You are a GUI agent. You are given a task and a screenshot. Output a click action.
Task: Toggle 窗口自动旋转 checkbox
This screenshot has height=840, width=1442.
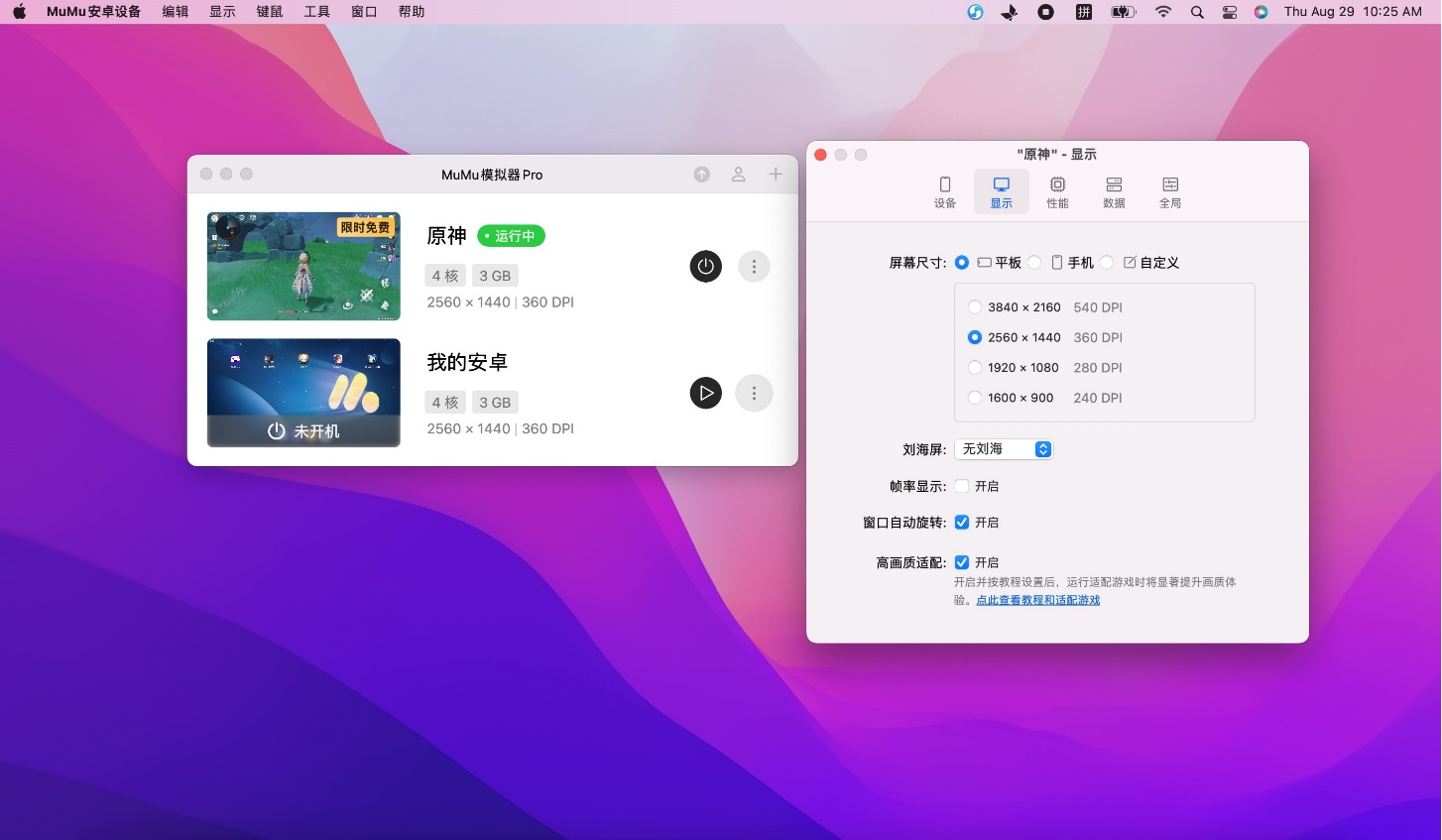(962, 523)
